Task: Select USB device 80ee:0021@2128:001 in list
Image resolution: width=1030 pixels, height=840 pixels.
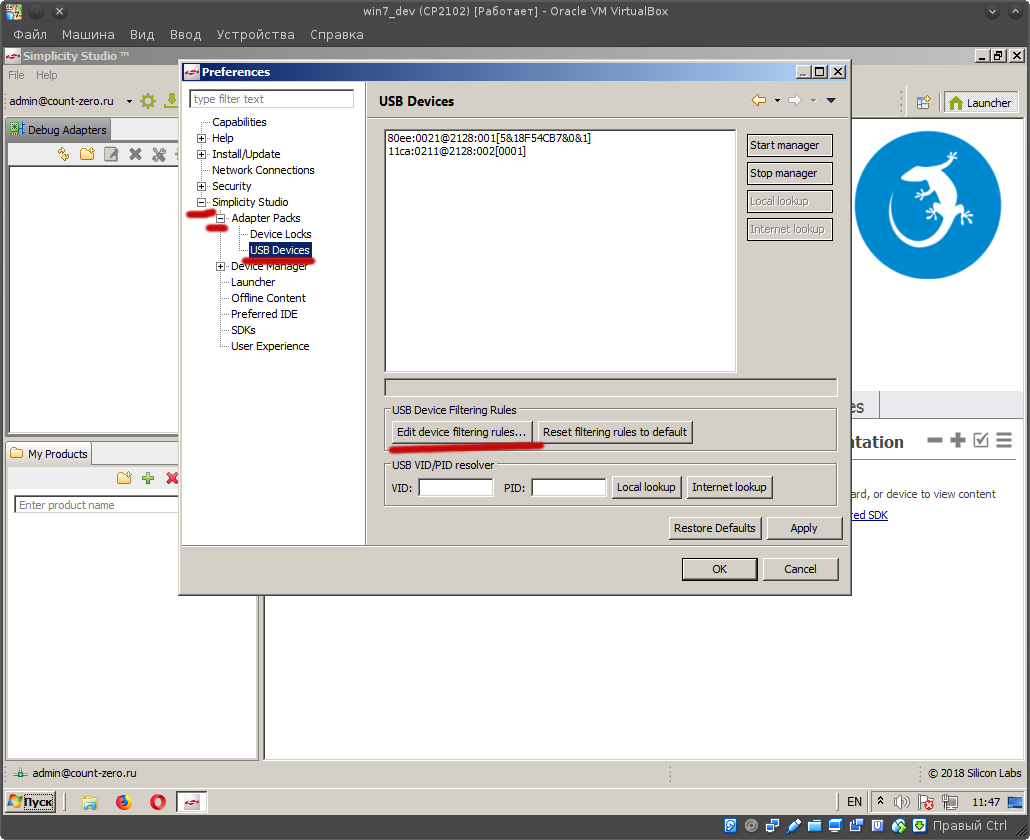Action: pos(489,138)
